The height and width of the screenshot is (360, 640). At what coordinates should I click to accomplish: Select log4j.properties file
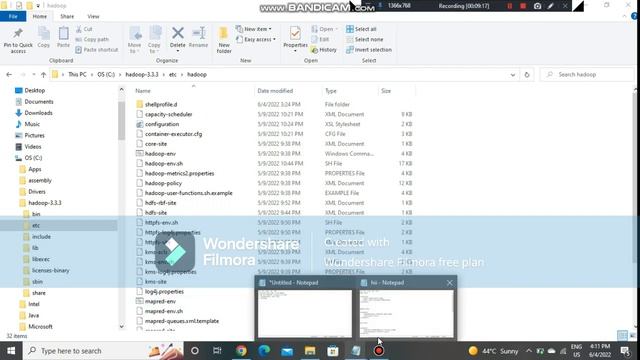point(164,291)
